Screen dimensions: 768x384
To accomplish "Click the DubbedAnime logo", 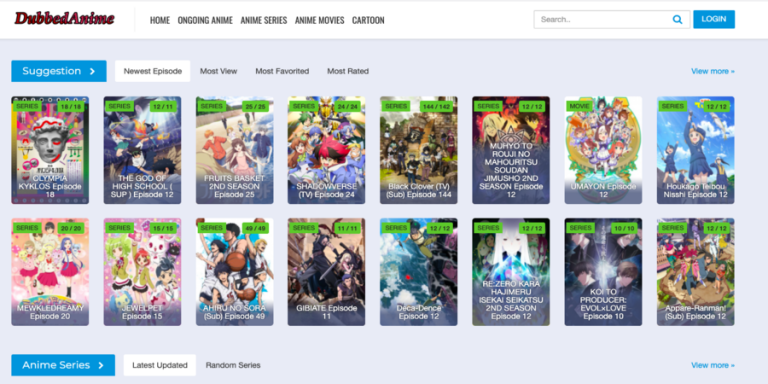I will (x=64, y=19).
